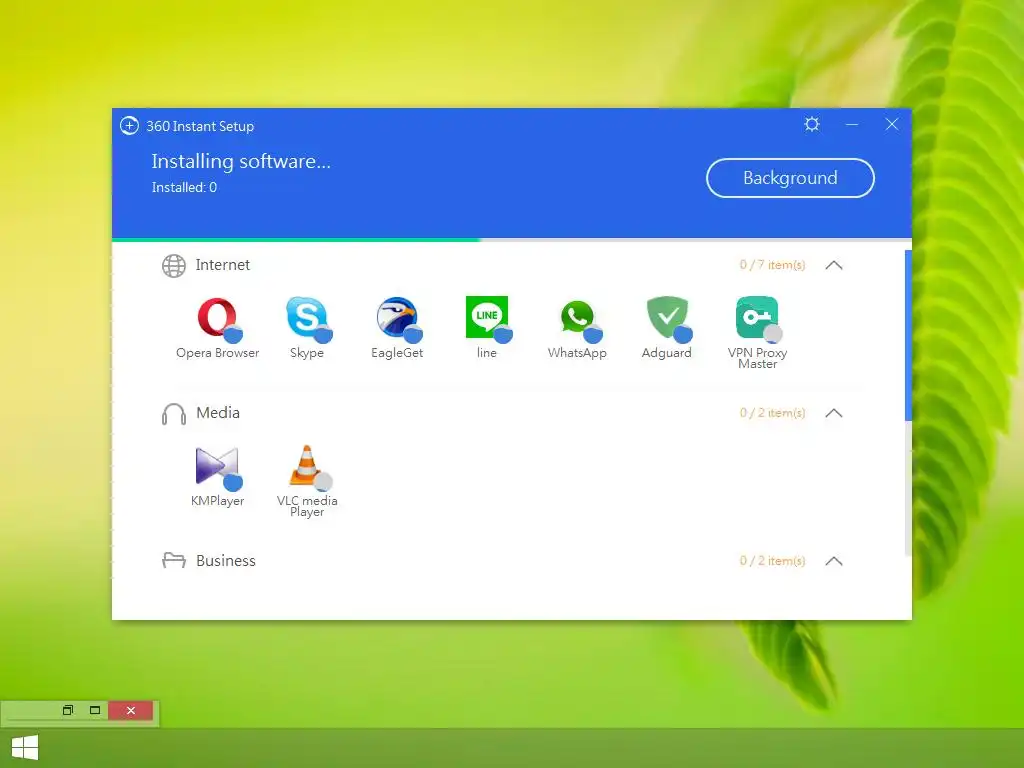Click the 'Media' section heading
Viewport: 1024px width, 768px height.
(x=218, y=413)
